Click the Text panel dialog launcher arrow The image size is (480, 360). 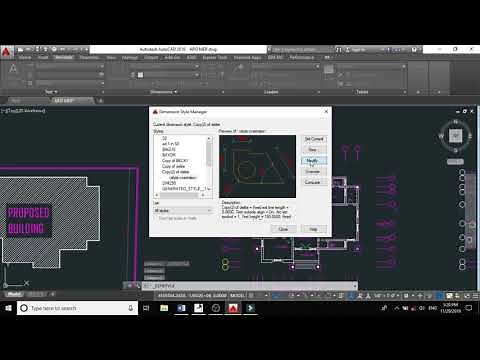point(103,92)
